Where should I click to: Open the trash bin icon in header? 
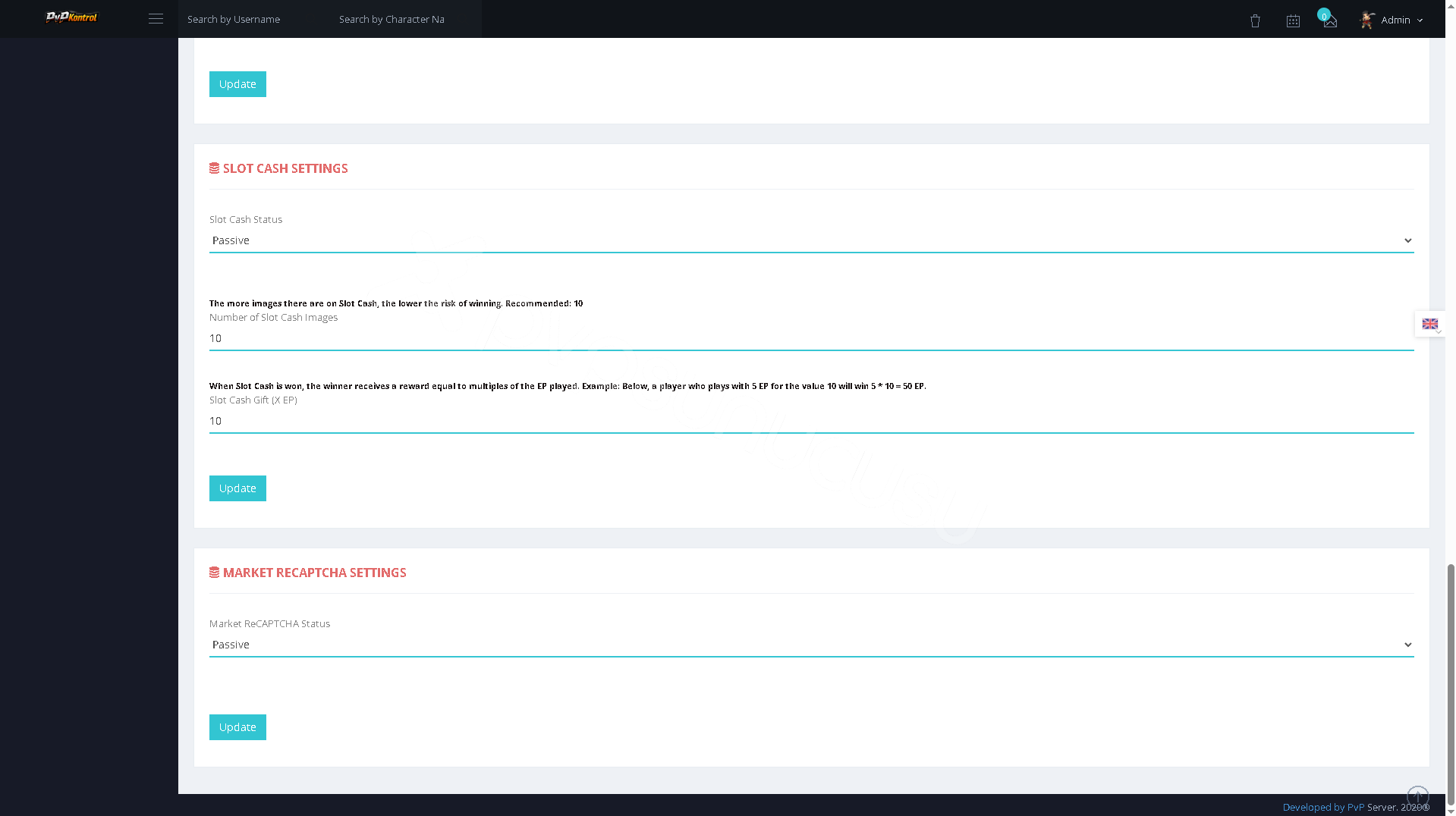click(1255, 20)
